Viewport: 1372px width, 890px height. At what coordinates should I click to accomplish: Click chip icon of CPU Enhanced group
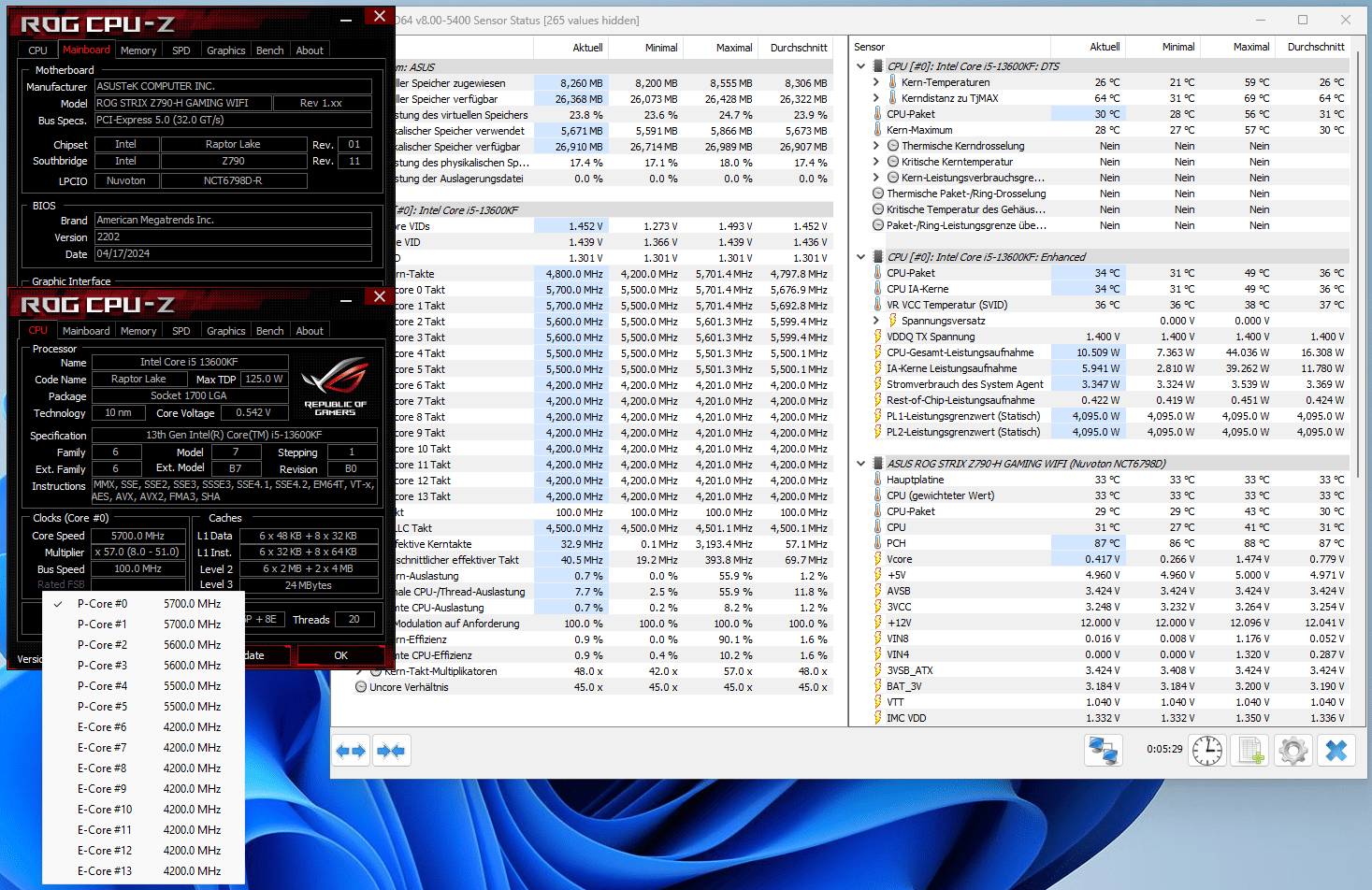tap(878, 257)
